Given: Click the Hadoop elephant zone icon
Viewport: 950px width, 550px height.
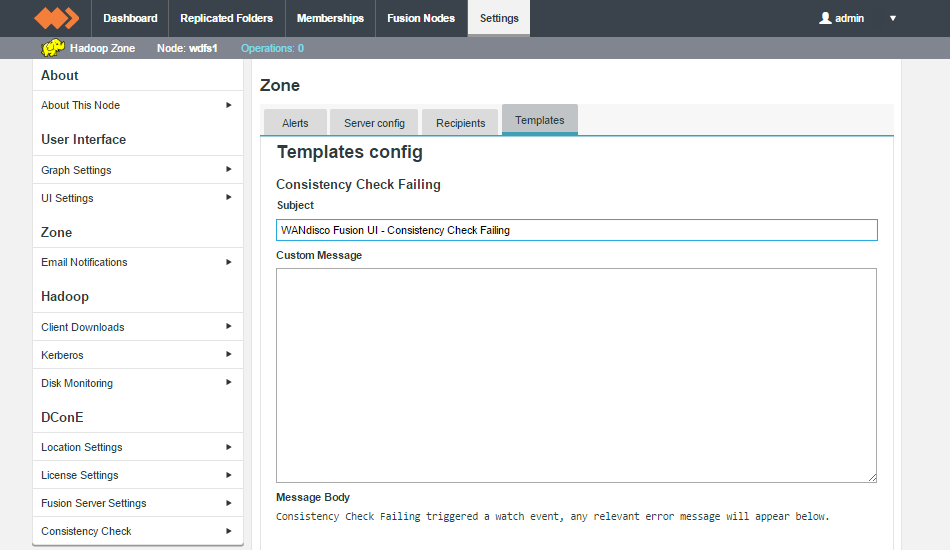Looking at the screenshot, I should 53,48.
